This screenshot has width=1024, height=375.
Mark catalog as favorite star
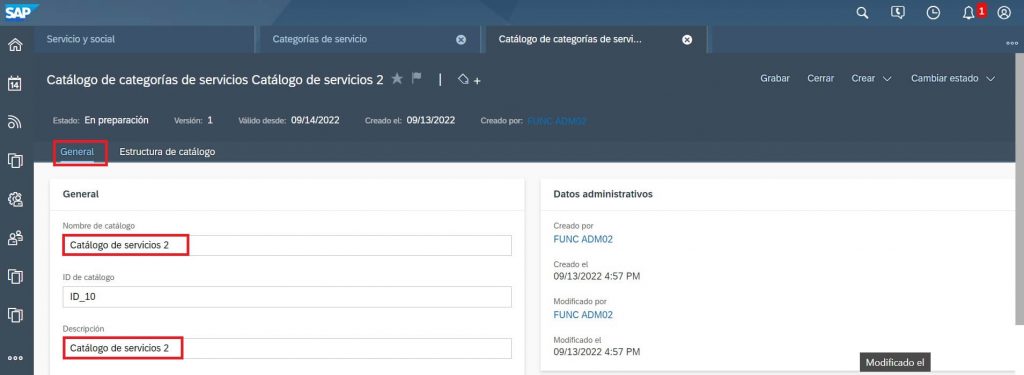tap(397, 78)
